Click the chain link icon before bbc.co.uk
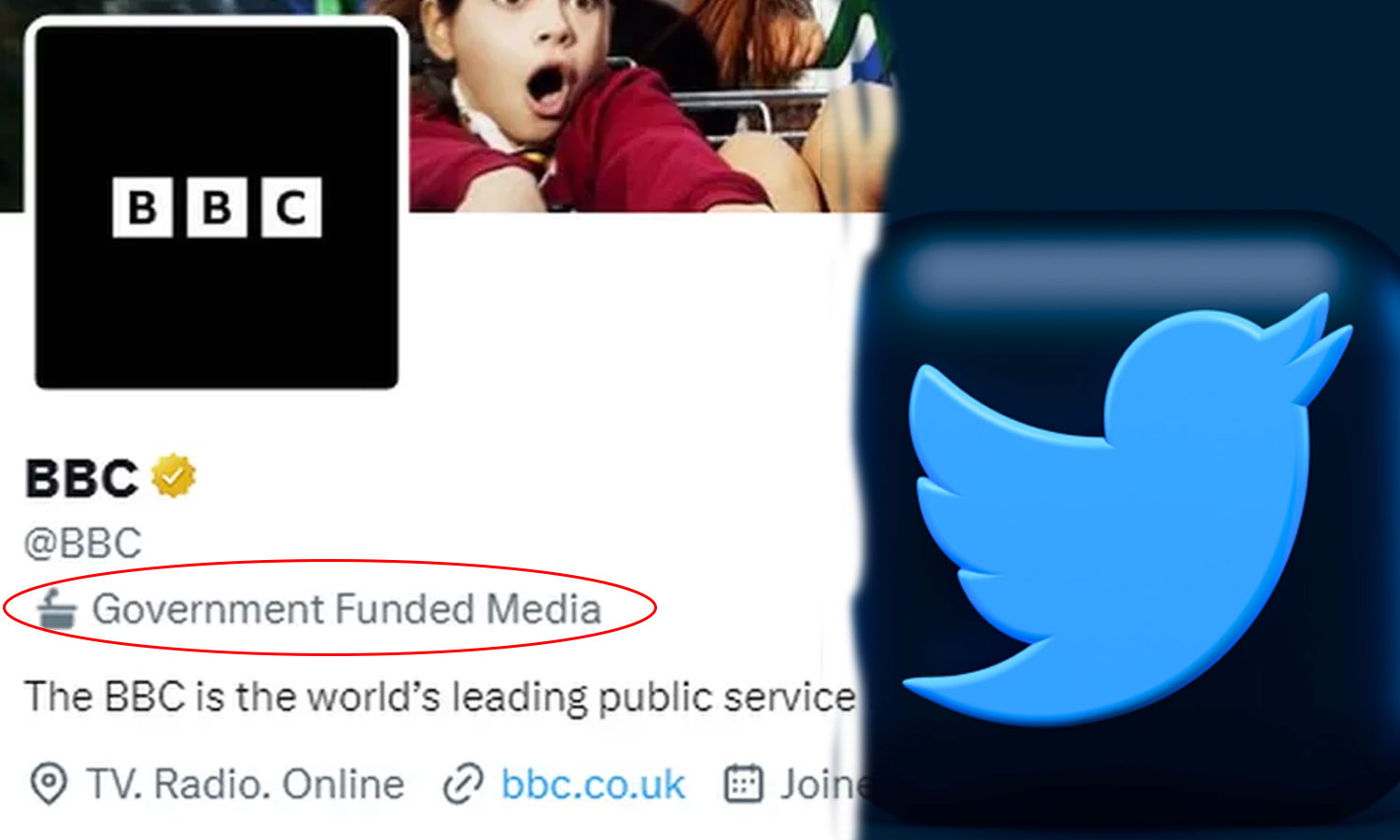Image resolution: width=1400 pixels, height=840 pixels. point(463,784)
